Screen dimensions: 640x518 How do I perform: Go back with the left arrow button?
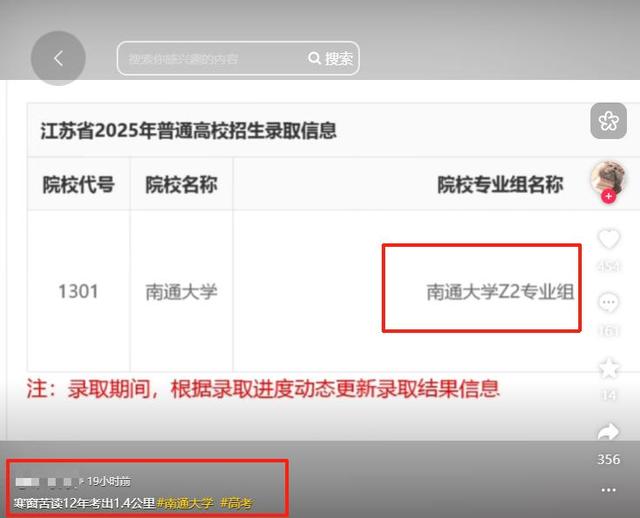58,58
